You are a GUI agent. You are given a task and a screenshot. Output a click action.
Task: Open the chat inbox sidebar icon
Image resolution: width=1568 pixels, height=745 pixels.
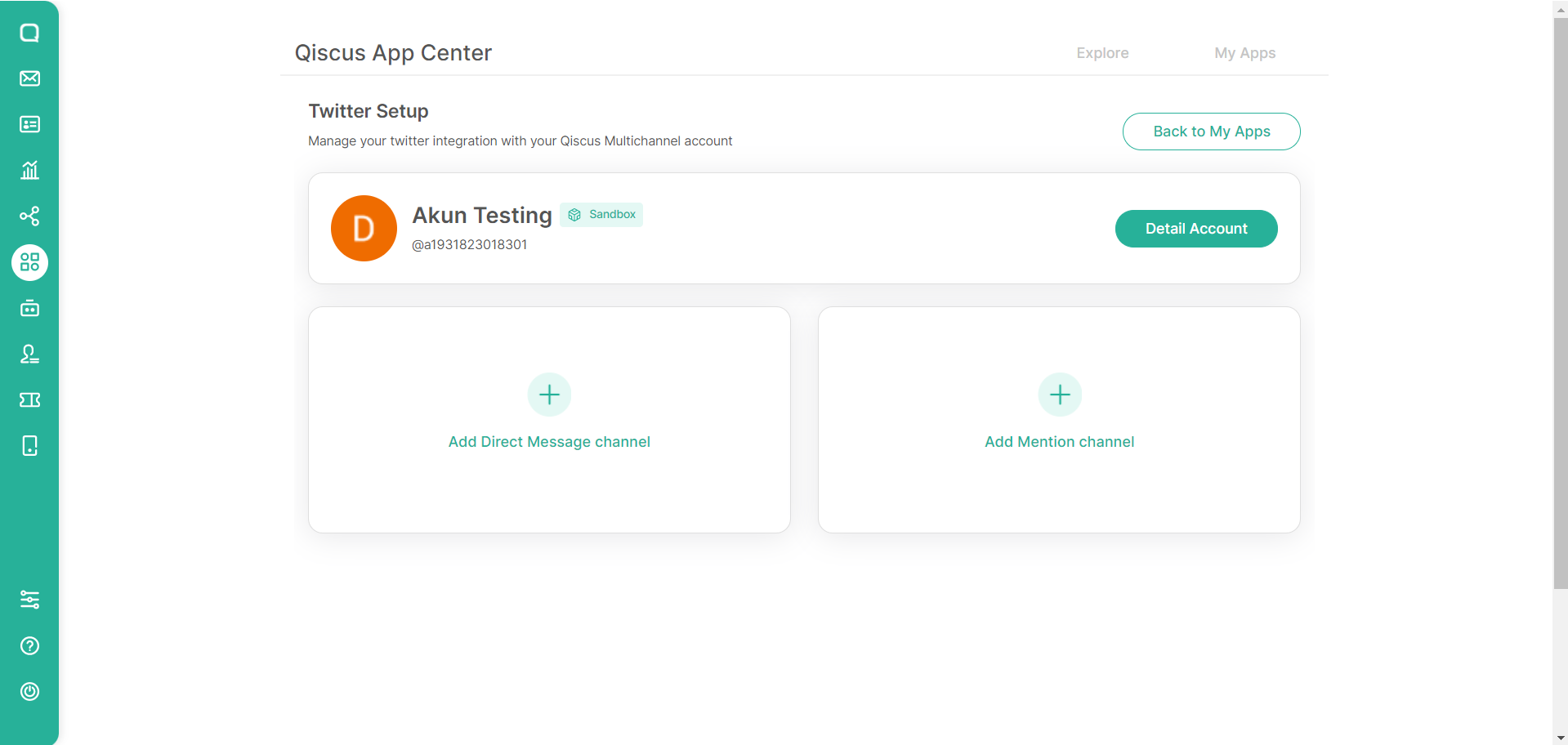point(29,33)
